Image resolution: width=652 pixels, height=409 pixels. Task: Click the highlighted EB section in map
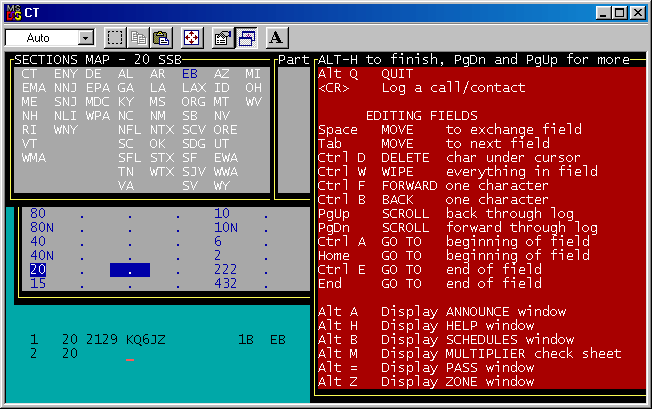click(190, 74)
